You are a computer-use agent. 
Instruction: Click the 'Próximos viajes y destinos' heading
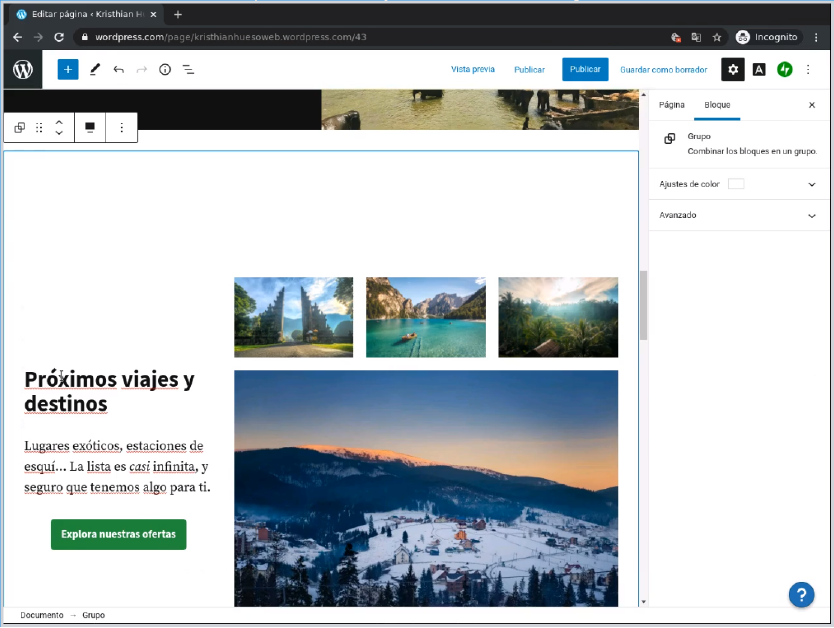tap(110, 391)
